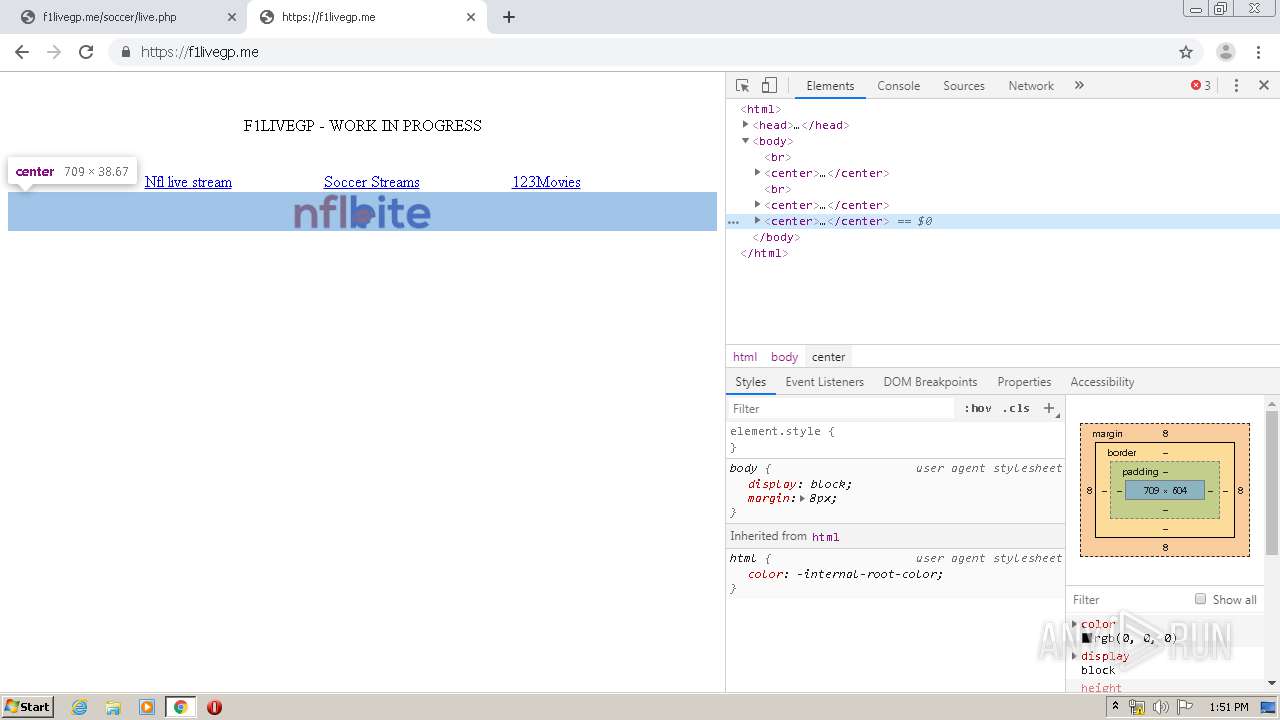
Task: Click the nflbite logo image
Action: tap(362, 212)
